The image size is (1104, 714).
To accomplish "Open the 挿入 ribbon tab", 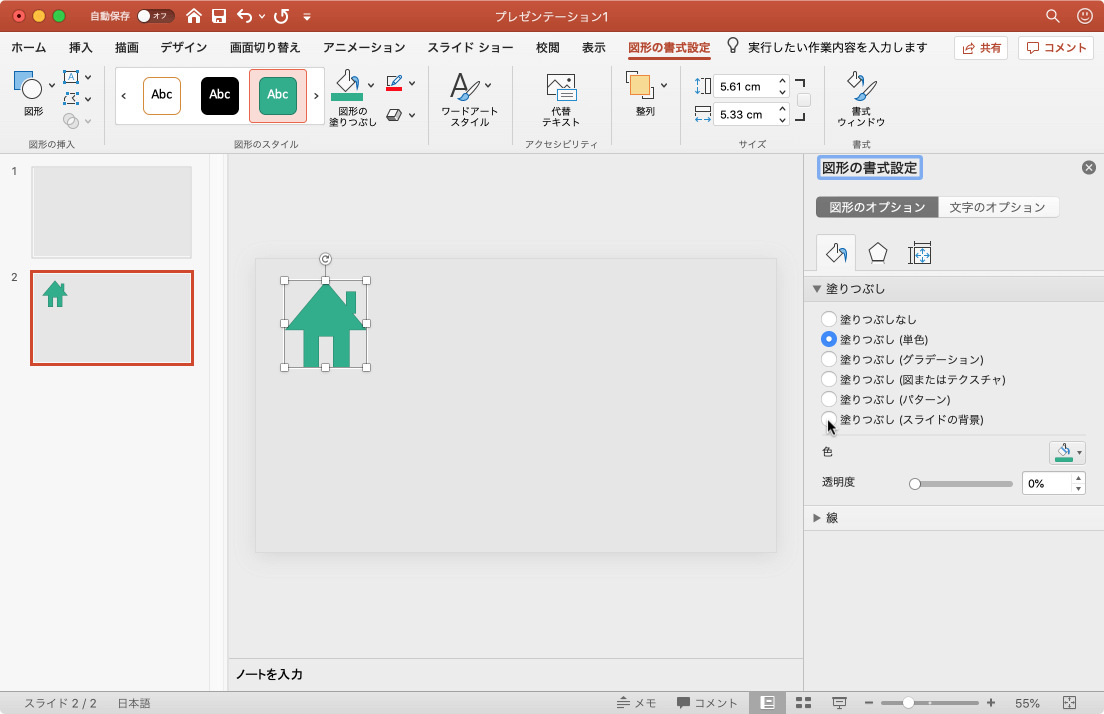I will [81, 47].
